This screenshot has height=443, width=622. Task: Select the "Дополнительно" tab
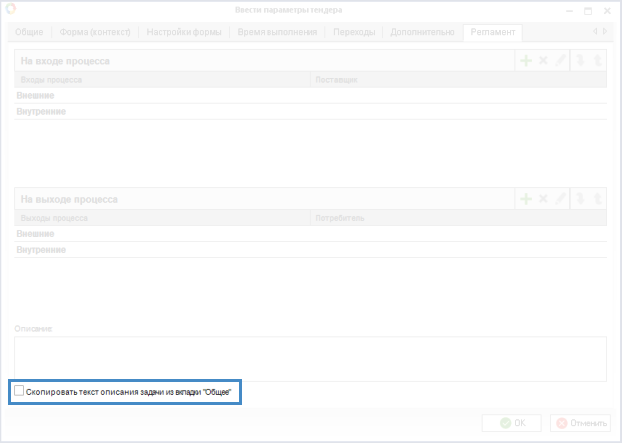pyautogui.click(x=423, y=32)
